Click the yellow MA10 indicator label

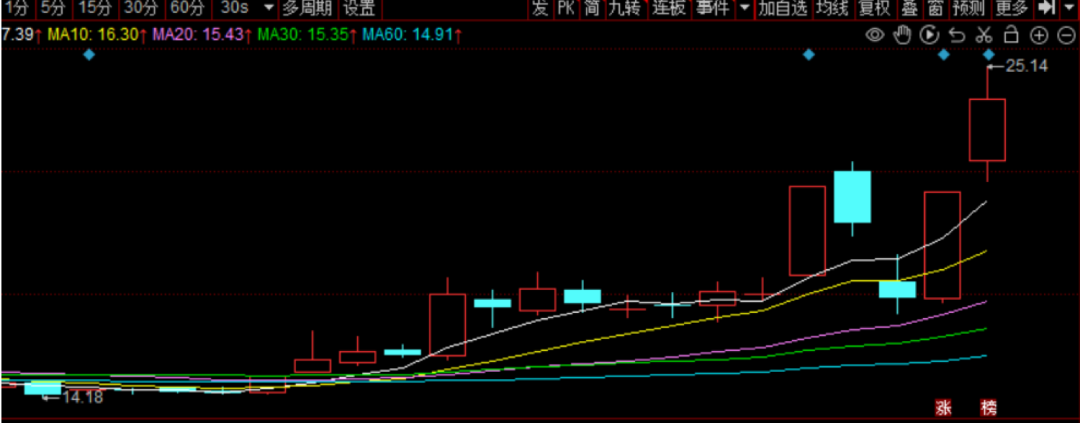[x=98, y=34]
